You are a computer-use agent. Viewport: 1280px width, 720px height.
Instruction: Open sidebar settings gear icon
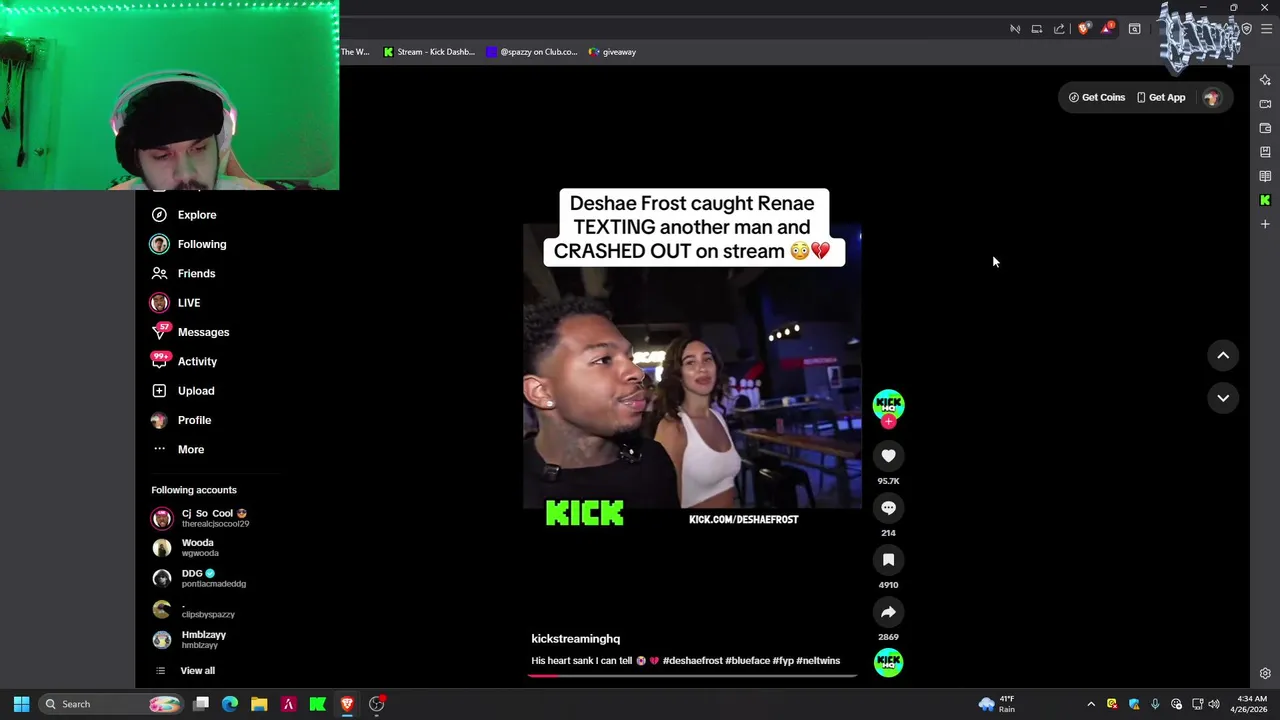coord(1265,673)
